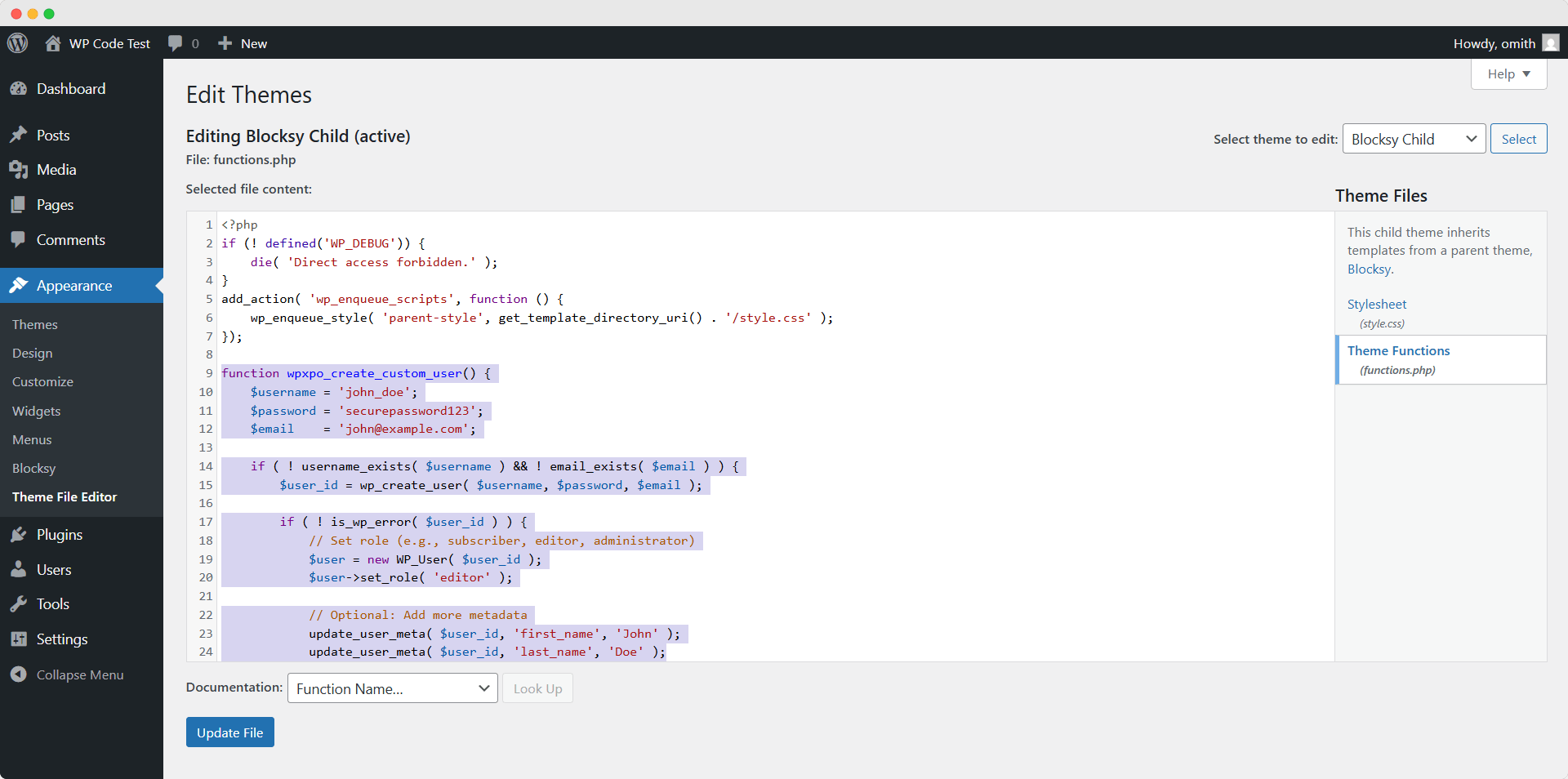The width and height of the screenshot is (1568, 779).
Task: Click the Collapse Menu arrow icon
Action: [x=18, y=674]
